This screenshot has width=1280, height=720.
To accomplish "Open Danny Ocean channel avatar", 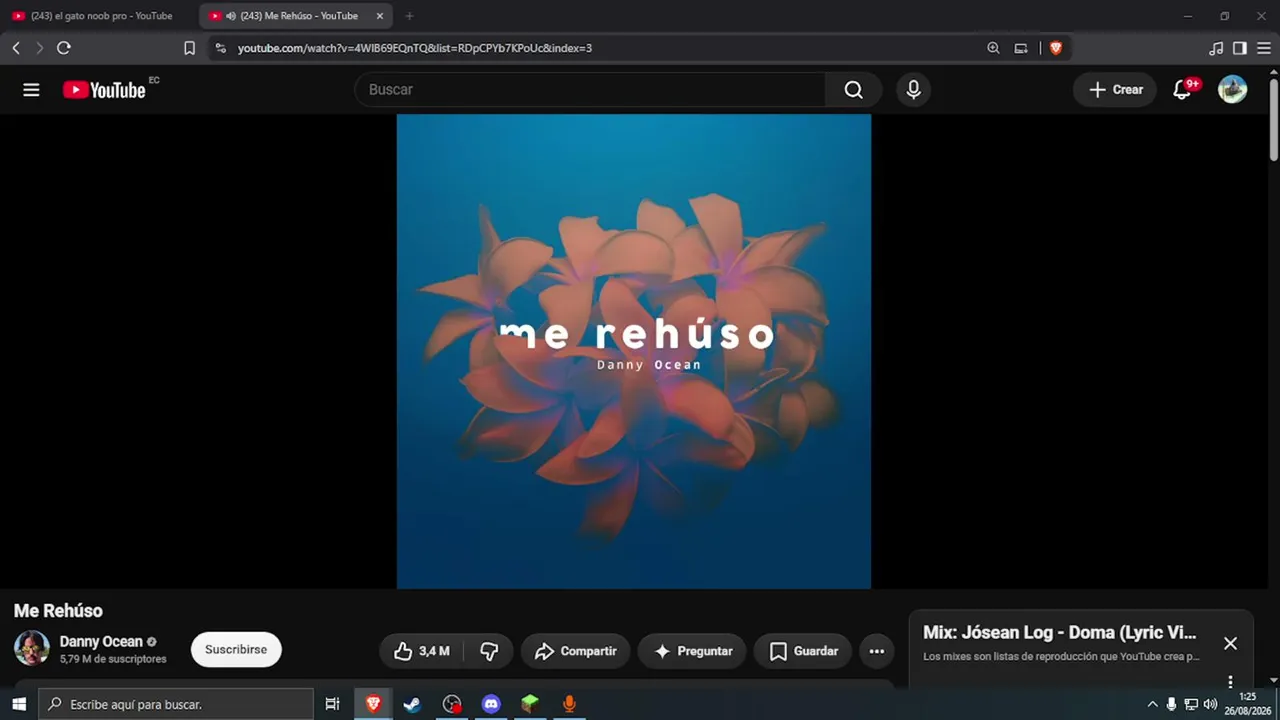I will pos(31,648).
